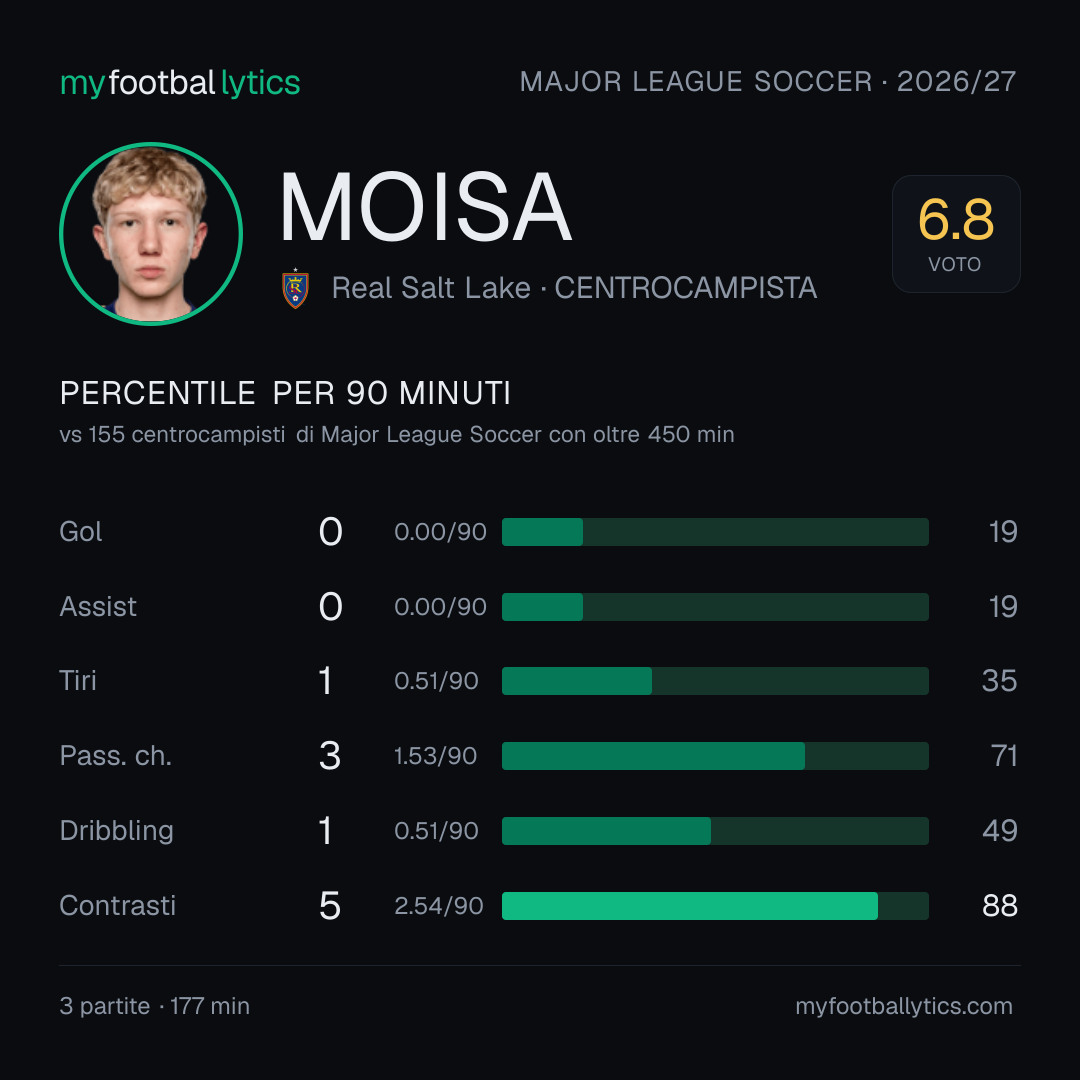Viewport: 1080px width, 1080px height.
Task: Click the Contrasti percentile bar
Action: pyautogui.click(x=715, y=906)
